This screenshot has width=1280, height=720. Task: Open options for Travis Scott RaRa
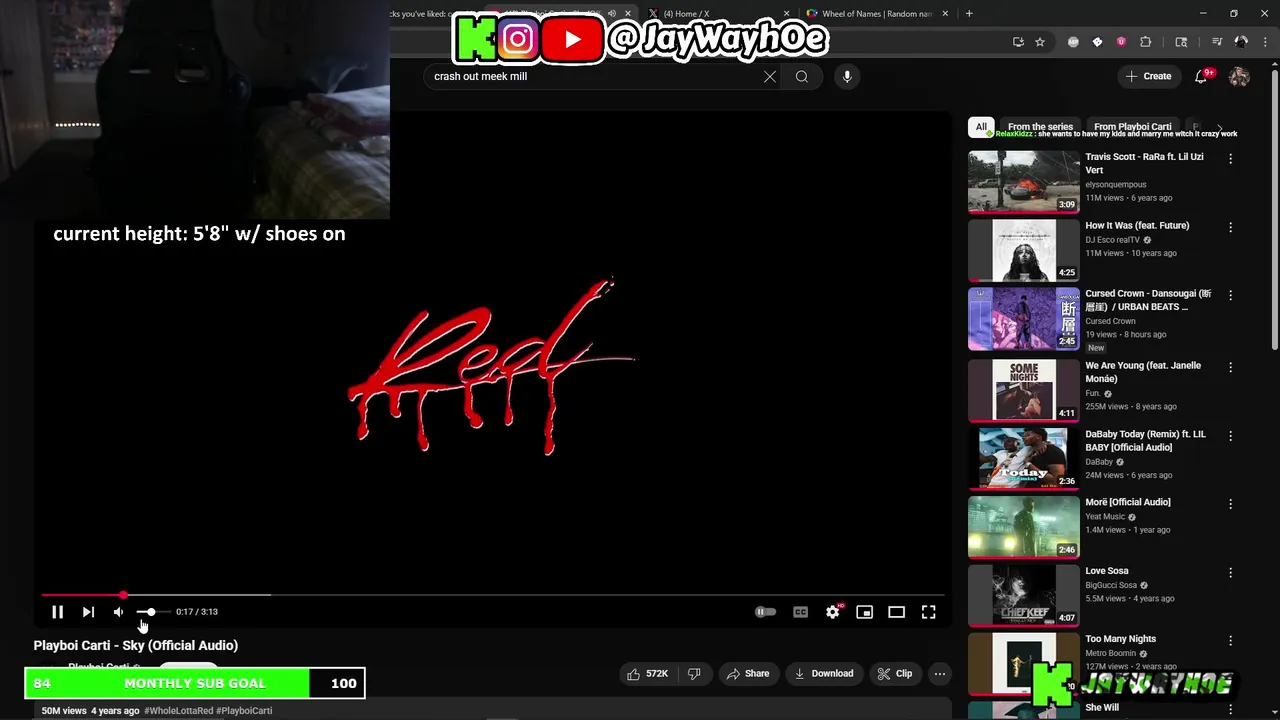(1230, 158)
